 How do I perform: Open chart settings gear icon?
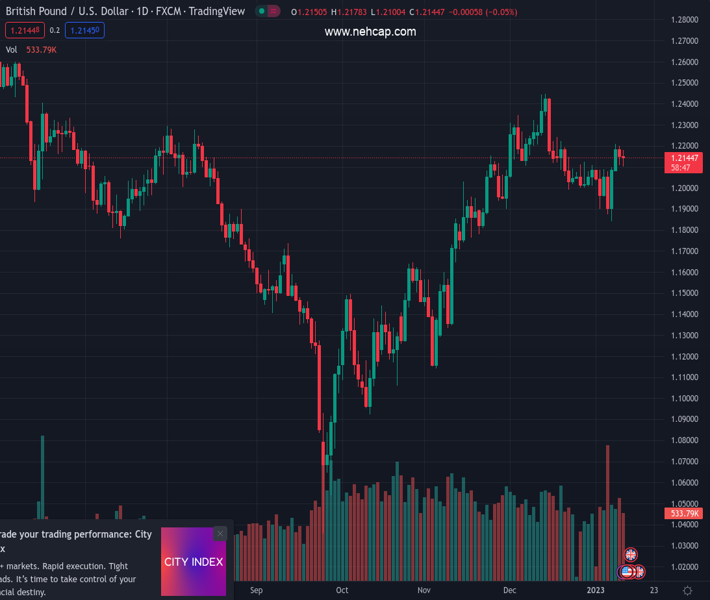click(688, 590)
